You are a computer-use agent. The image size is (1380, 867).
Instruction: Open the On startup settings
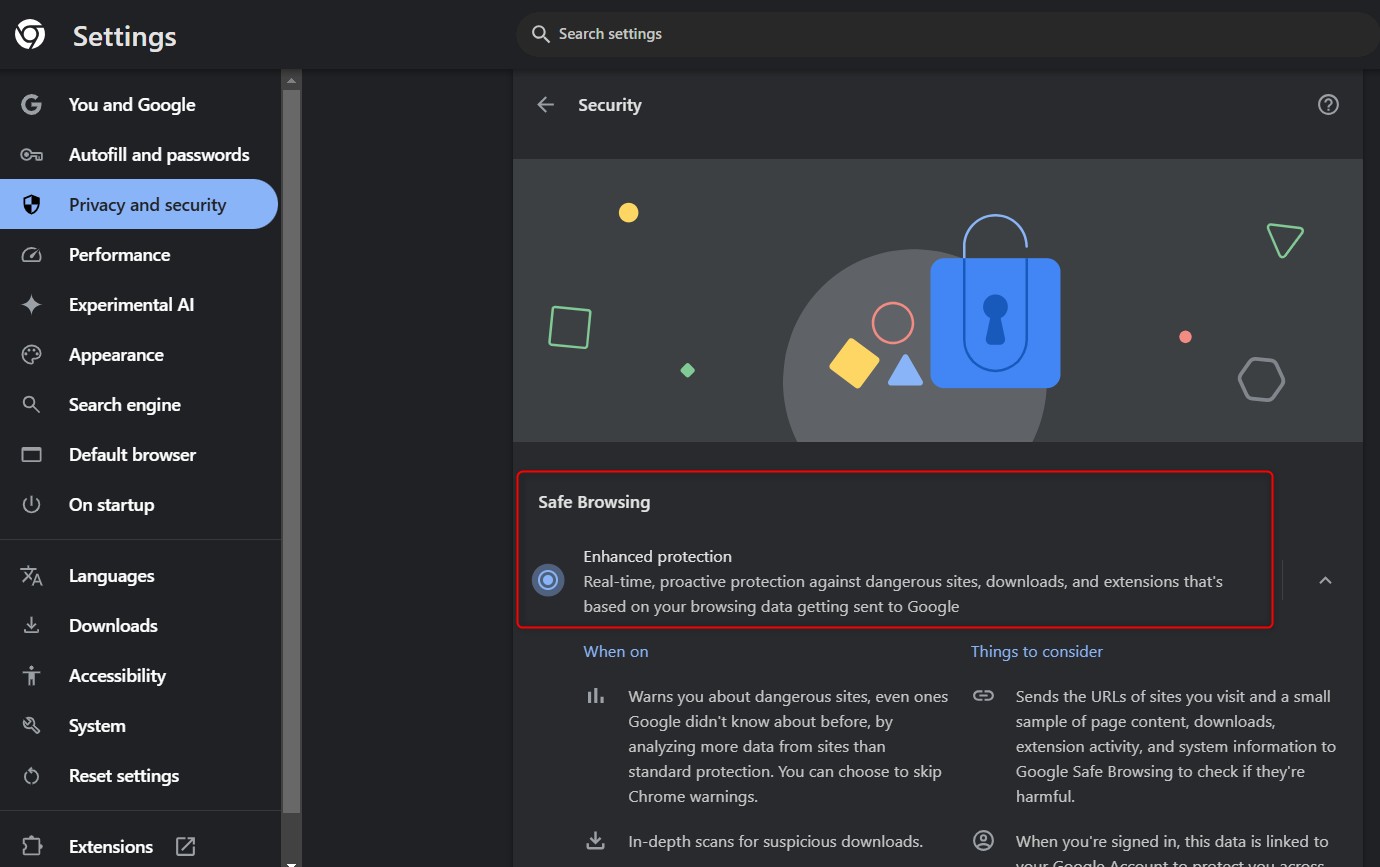coord(111,505)
